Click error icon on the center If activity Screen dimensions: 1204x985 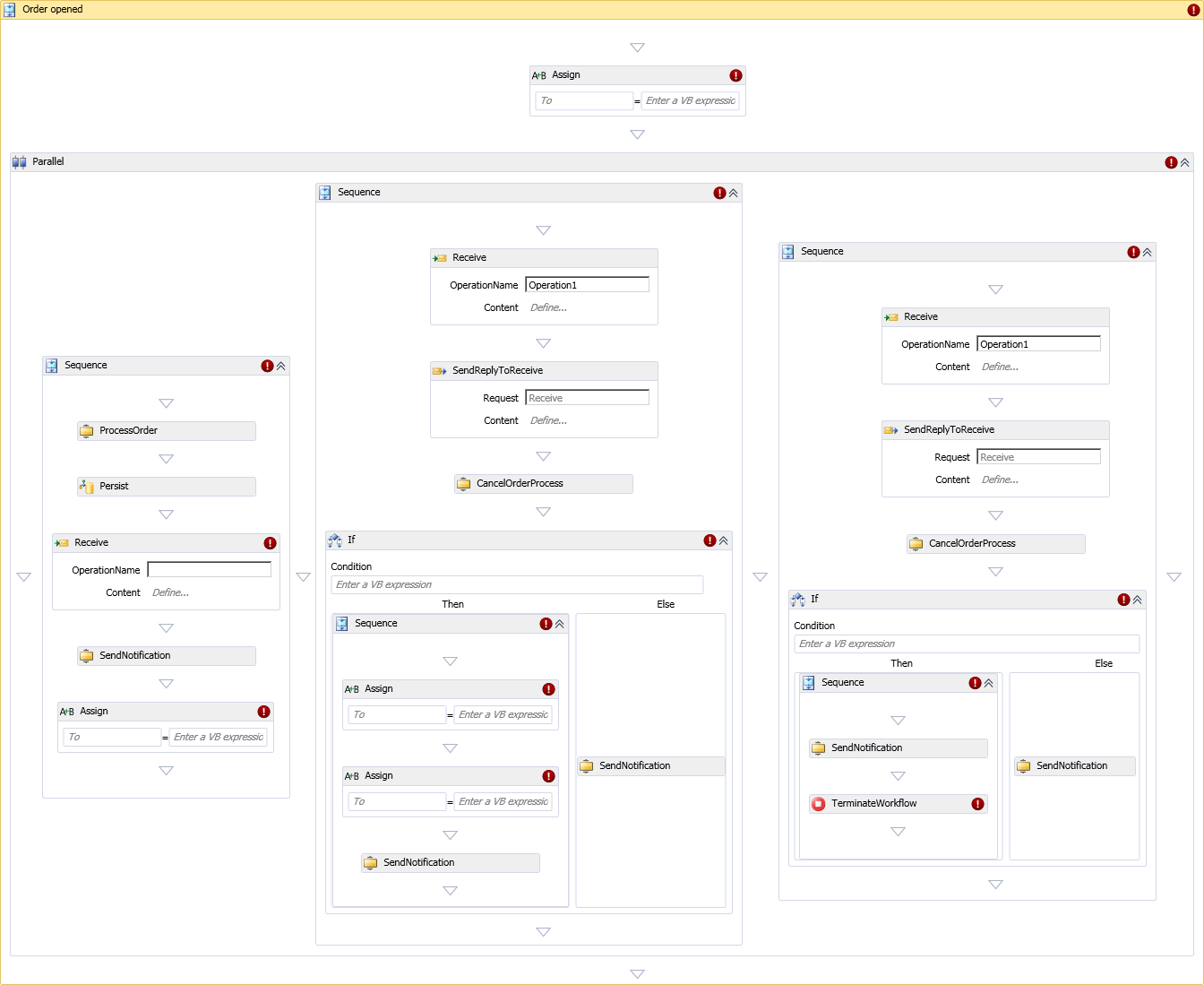click(x=709, y=540)
